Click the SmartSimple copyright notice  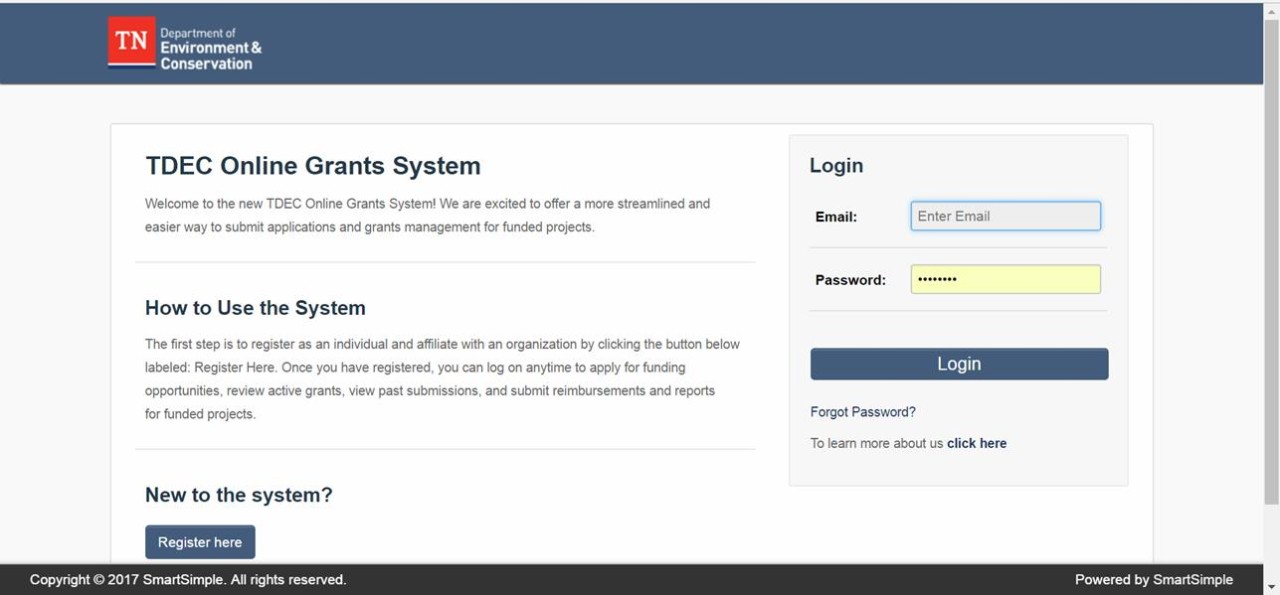pyautogui.click(x=188, y=579)
